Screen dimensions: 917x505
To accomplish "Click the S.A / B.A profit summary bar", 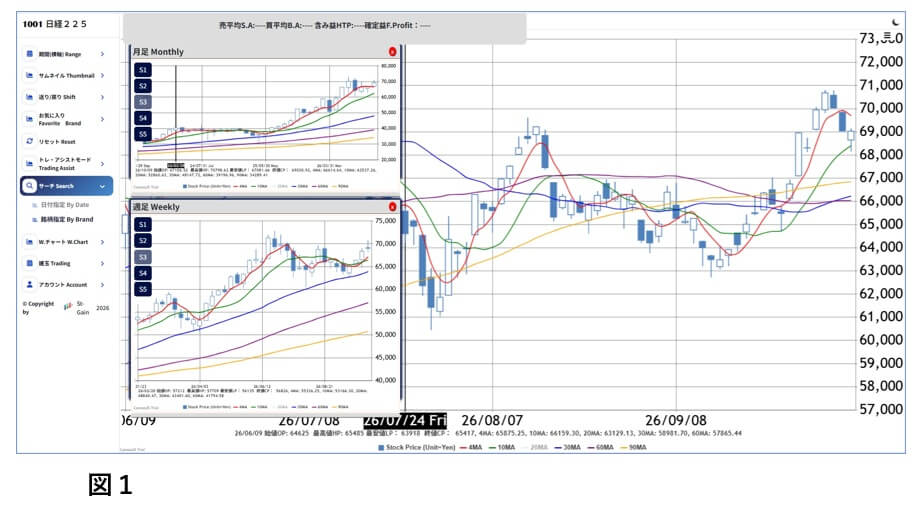I will (324, 27).
